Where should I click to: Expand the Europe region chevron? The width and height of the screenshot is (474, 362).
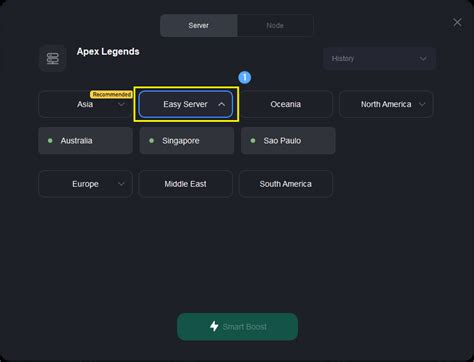(121, 184)
